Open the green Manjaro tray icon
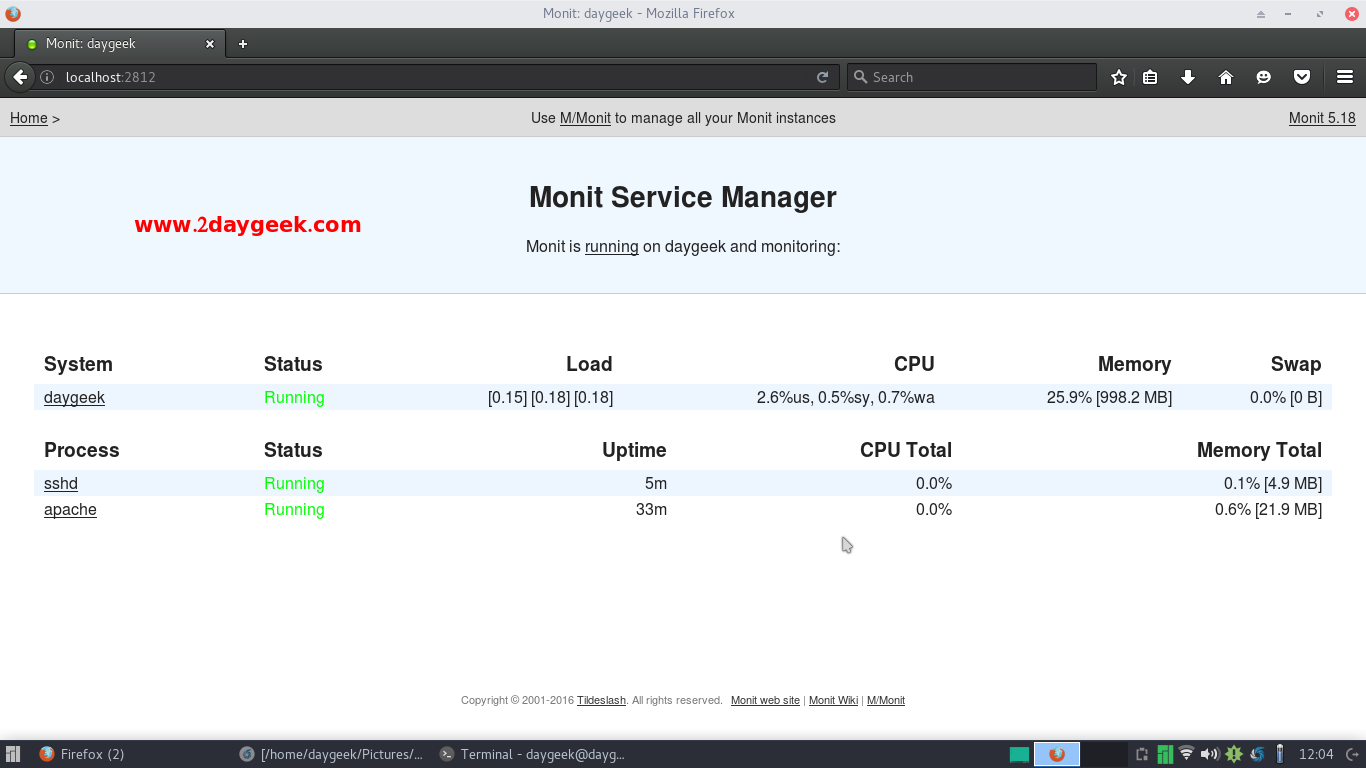This screenshot has height=768, width=1366. tap(1165, 754)
